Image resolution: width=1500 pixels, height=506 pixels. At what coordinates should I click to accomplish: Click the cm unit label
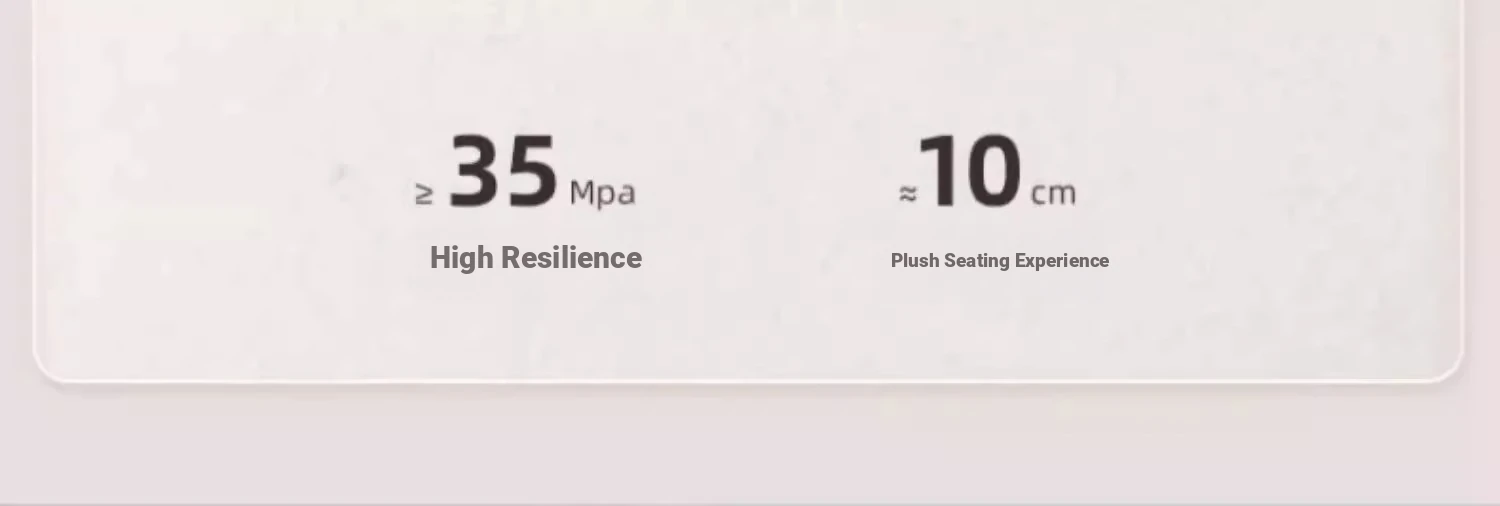(x=1053, y=193)
